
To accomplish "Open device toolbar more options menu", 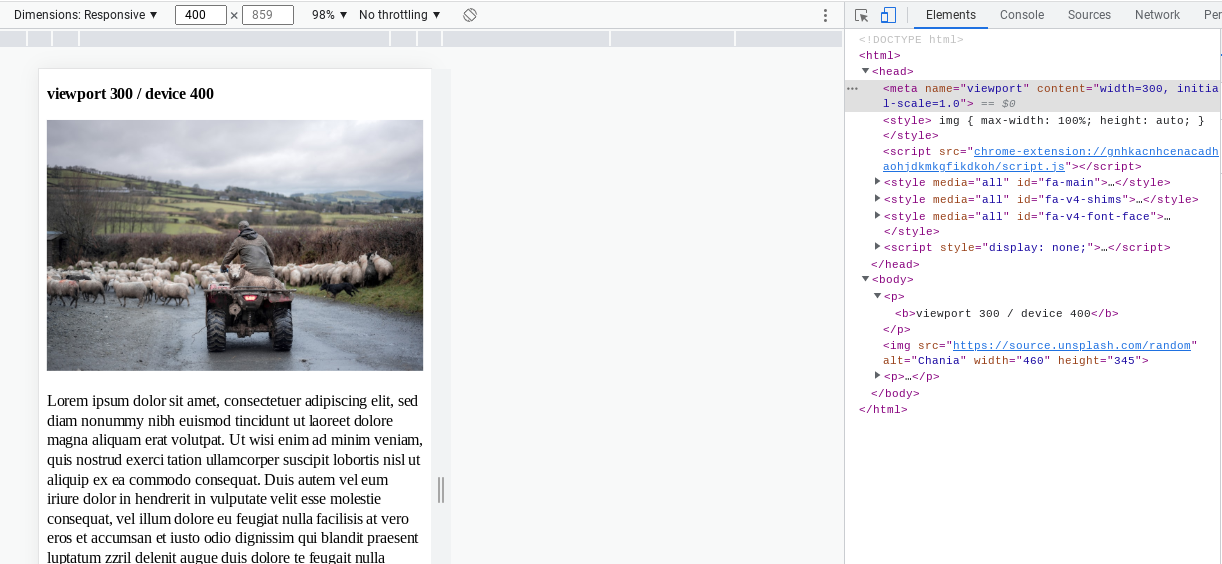I will 825,15.
